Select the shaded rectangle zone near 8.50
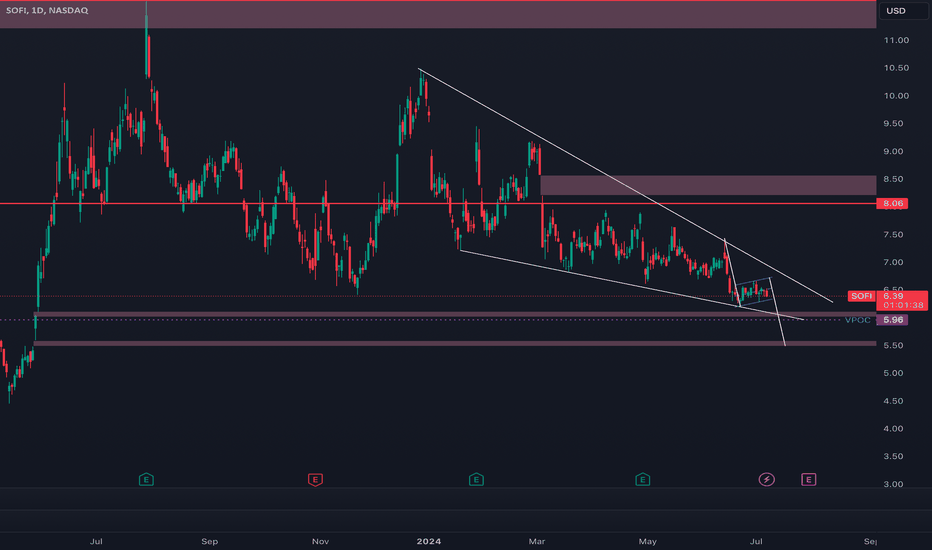The height and width of the screenshot is (550, 932). tap(708, 185)
